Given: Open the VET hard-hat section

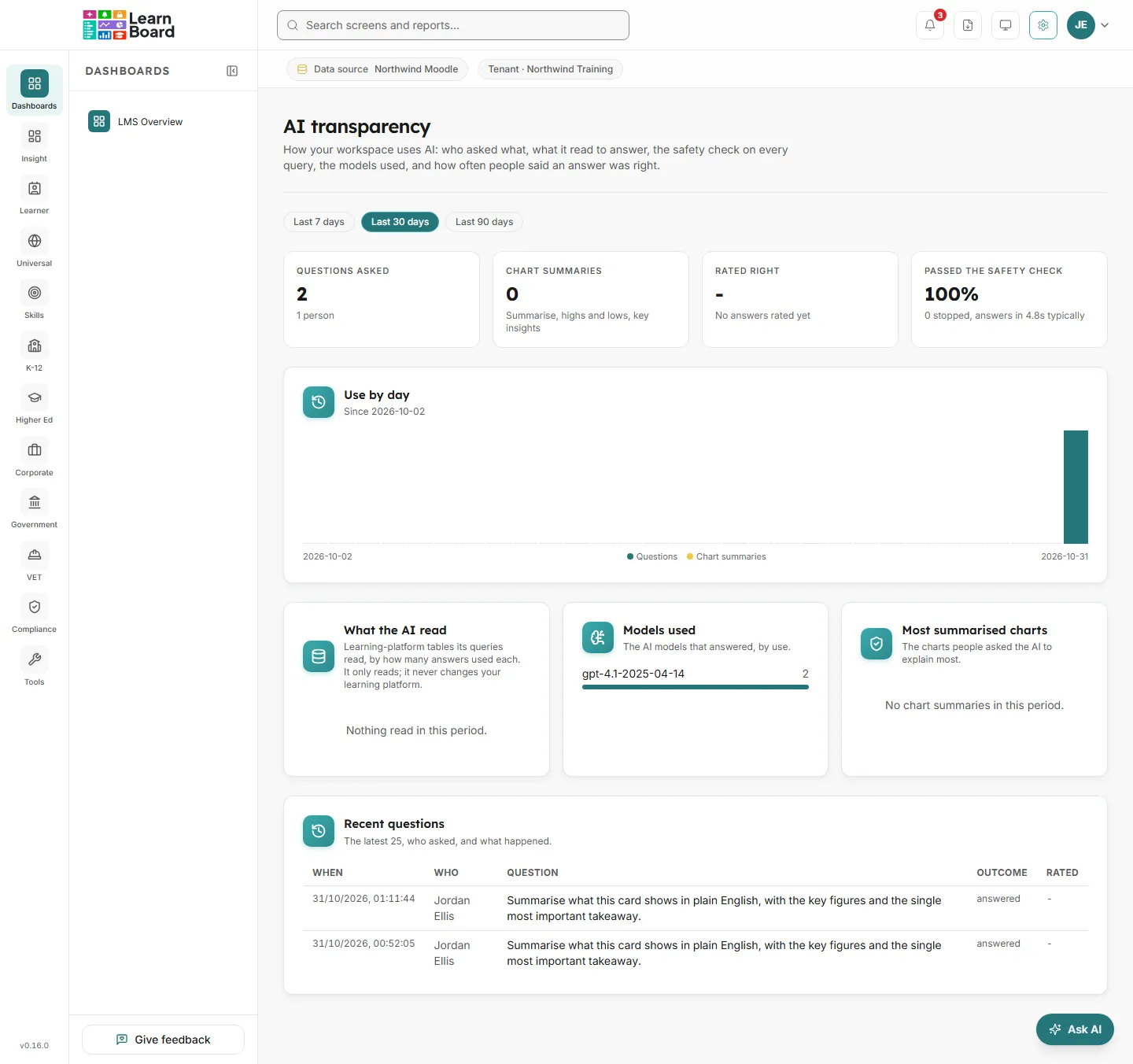Looking at the screenshot, I should point(35,562).
